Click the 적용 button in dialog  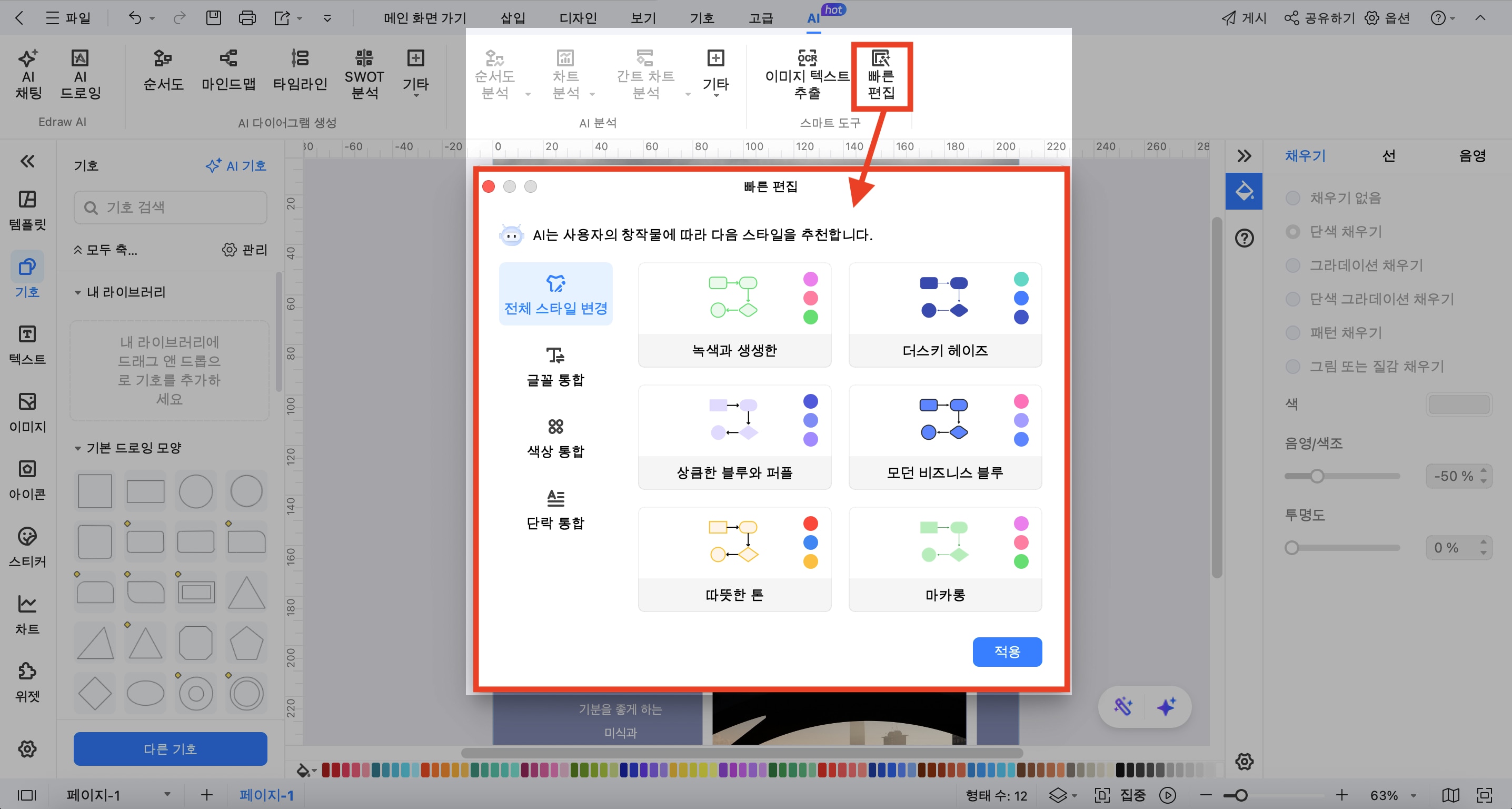(1007, 652)
